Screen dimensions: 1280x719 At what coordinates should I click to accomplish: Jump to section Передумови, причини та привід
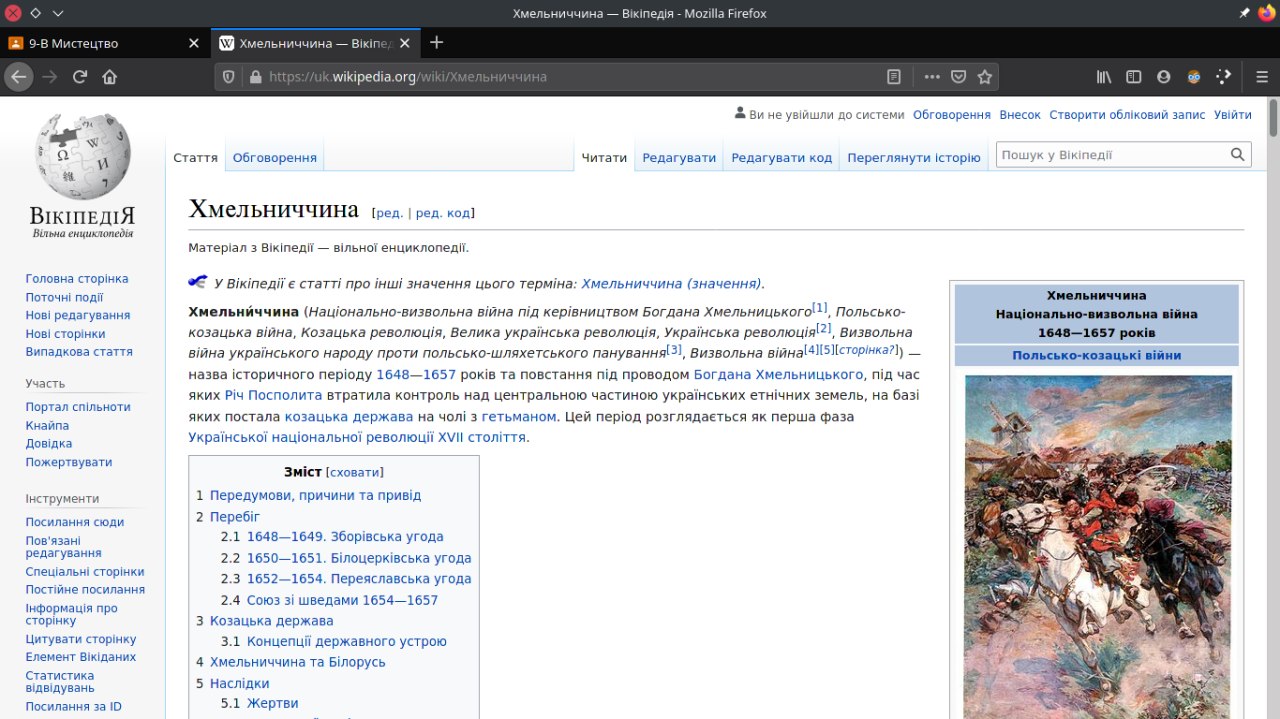(x=315, y=495)
